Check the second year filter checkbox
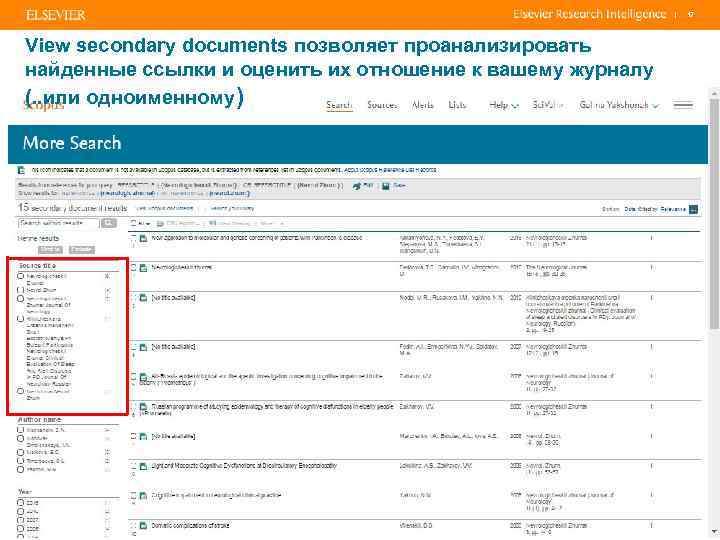The width and height of the screenshot is (720, 540). 21,512
